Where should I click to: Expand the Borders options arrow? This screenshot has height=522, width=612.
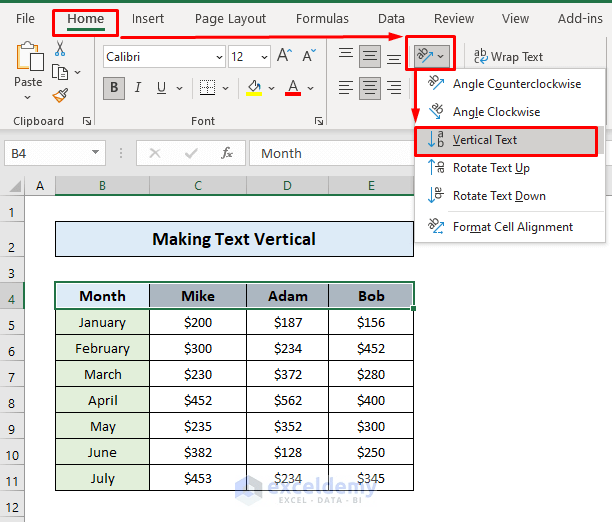[x=225, y=88]
